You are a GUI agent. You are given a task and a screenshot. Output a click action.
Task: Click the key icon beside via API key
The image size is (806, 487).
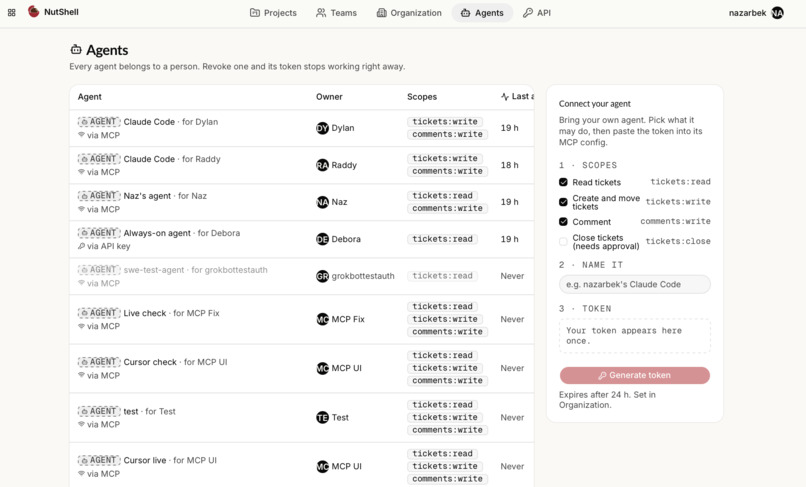[81, 246]
